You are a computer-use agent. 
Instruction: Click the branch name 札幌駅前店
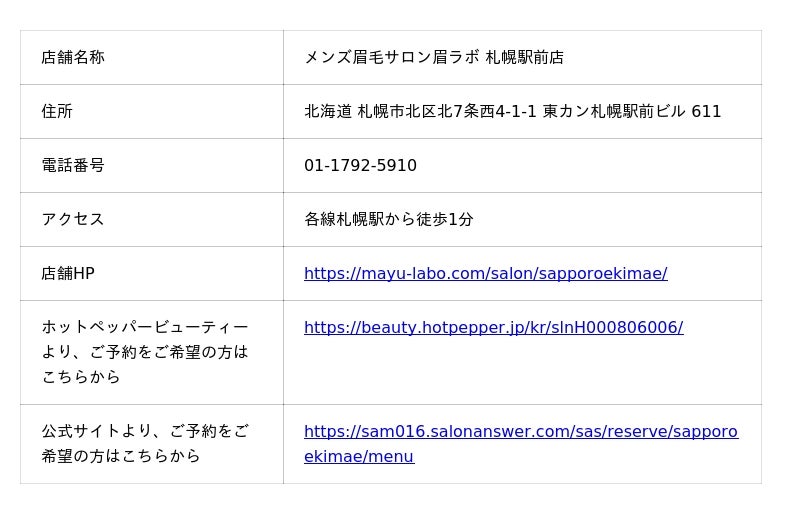[x=525, y=57]
